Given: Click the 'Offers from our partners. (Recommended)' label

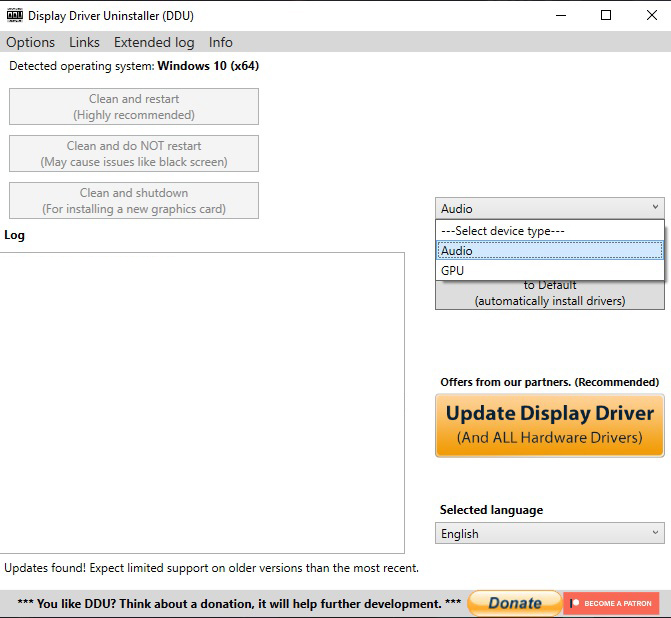Looking at the screenshot, I should (x=550, y=382).
